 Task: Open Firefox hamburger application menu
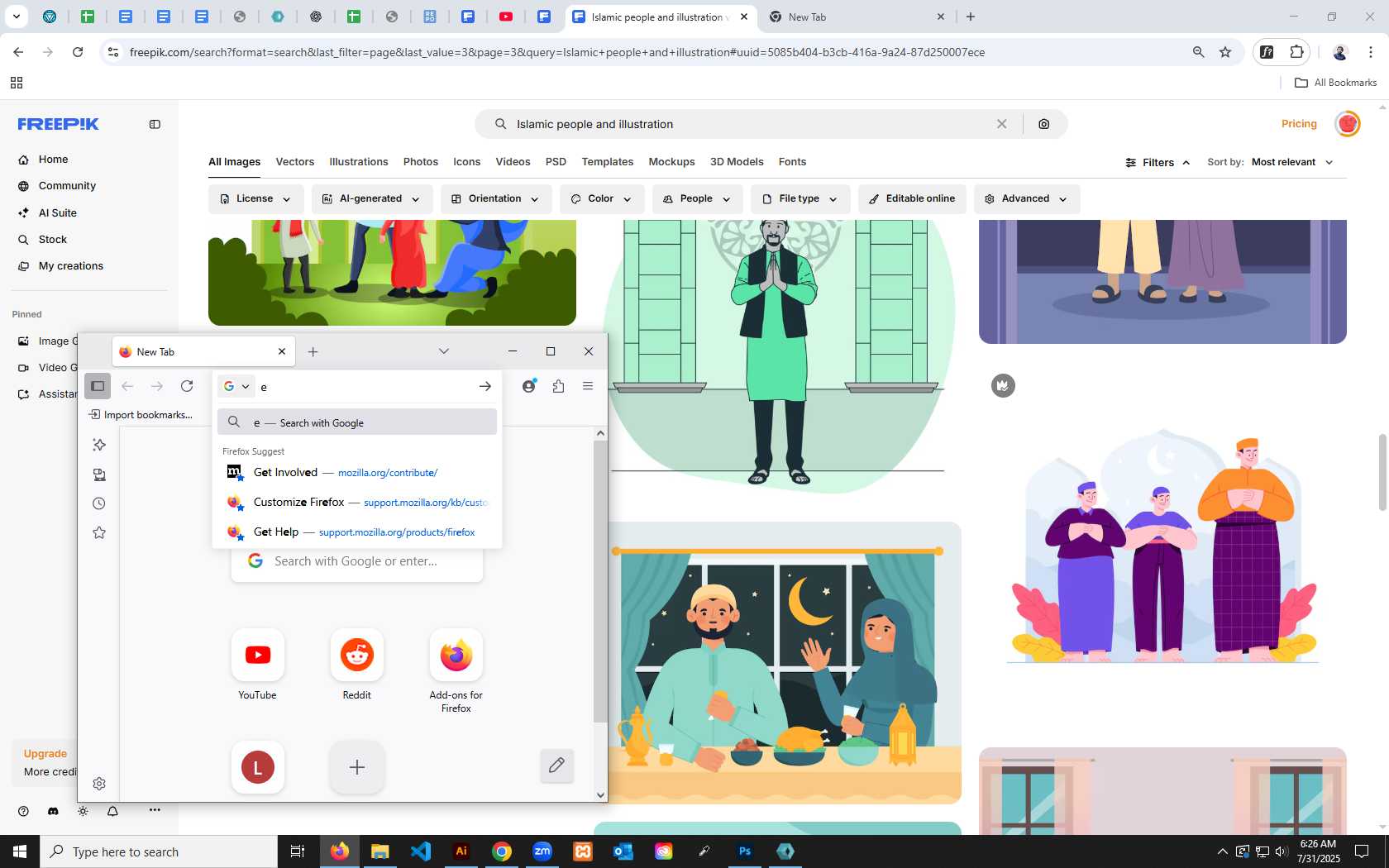coord(588,386)
